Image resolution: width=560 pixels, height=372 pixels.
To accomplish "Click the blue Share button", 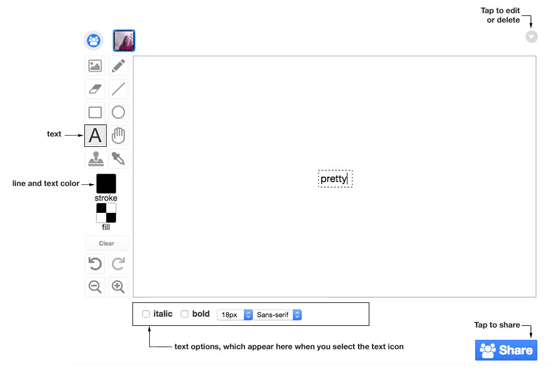I will pyautogui.click(x=506, y=350).
